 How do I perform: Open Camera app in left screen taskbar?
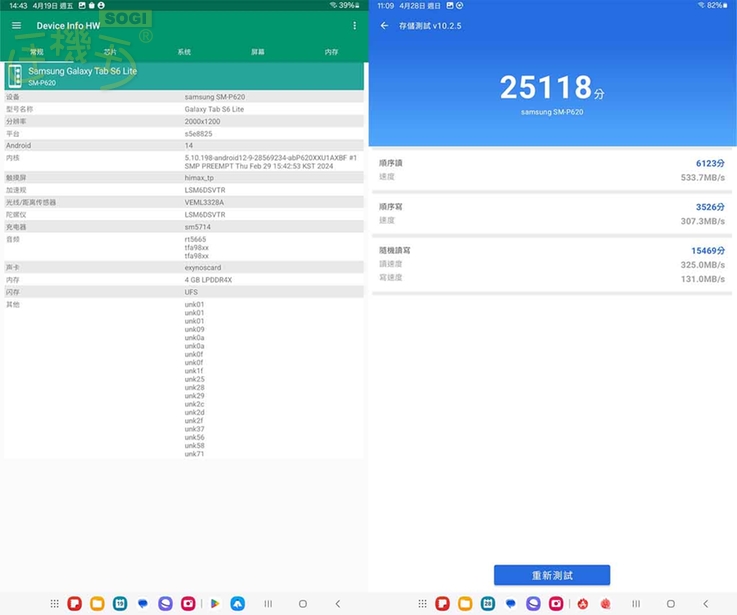tap(188, 603)
